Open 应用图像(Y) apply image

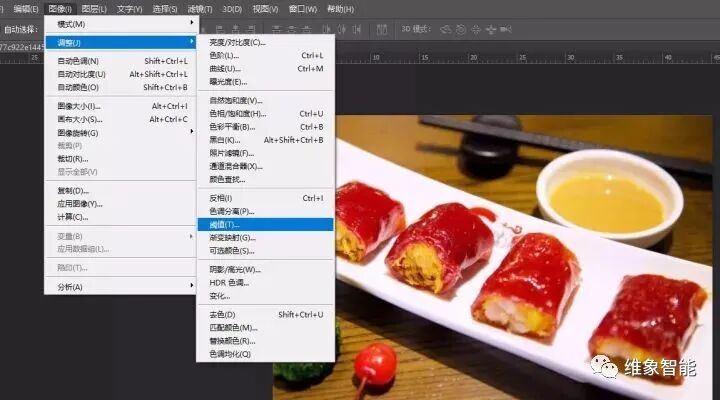click(121, 204)
